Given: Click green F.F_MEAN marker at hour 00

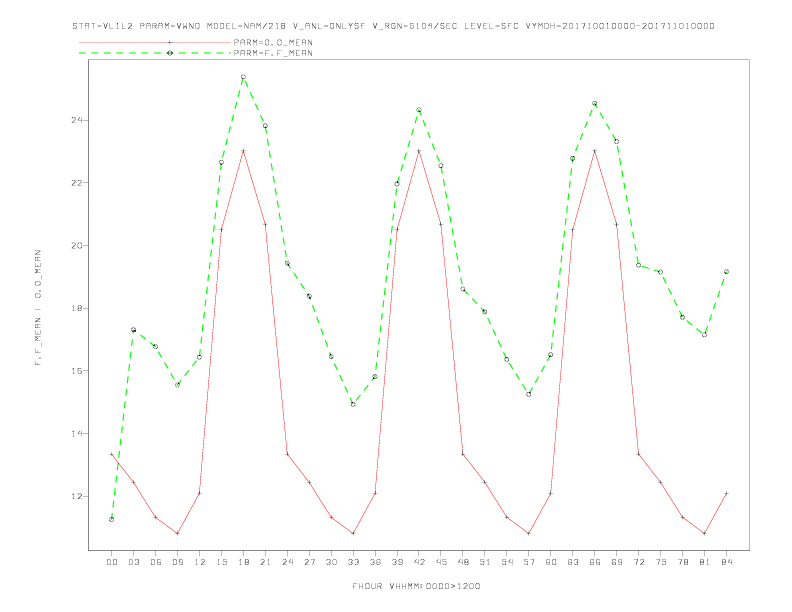Looking at the screenshot, I should coord(112,519).
